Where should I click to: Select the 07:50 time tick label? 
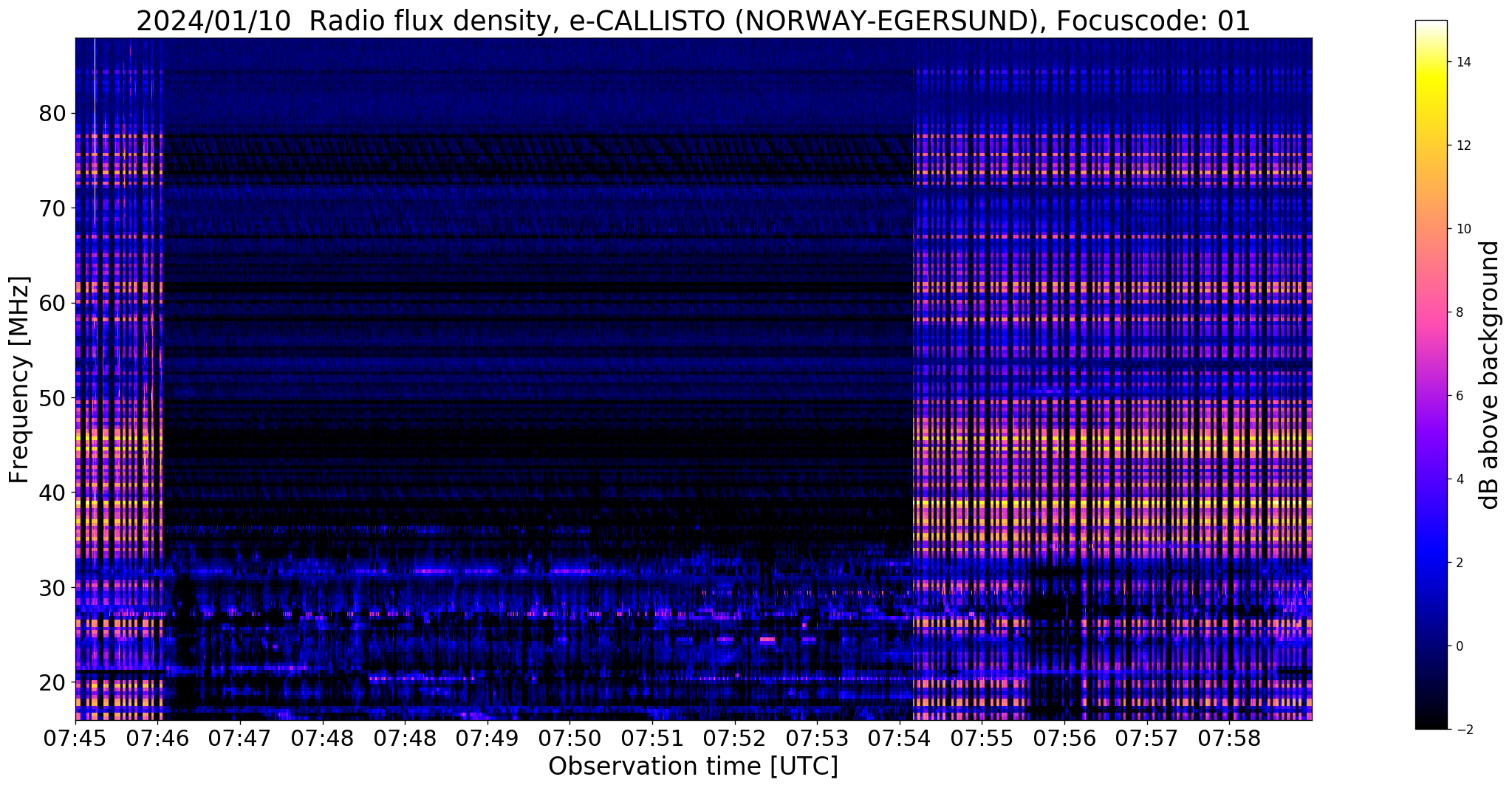point(569,739)
